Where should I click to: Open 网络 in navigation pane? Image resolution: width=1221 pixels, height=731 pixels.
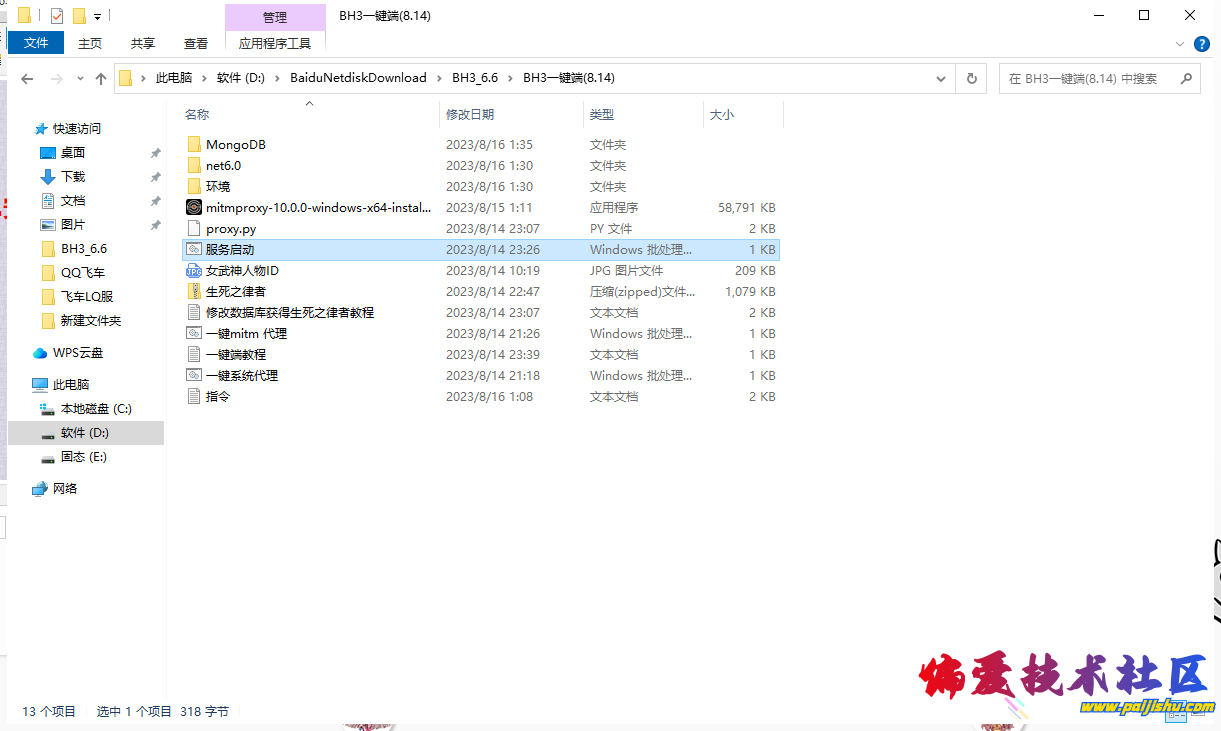click(65, 489)
